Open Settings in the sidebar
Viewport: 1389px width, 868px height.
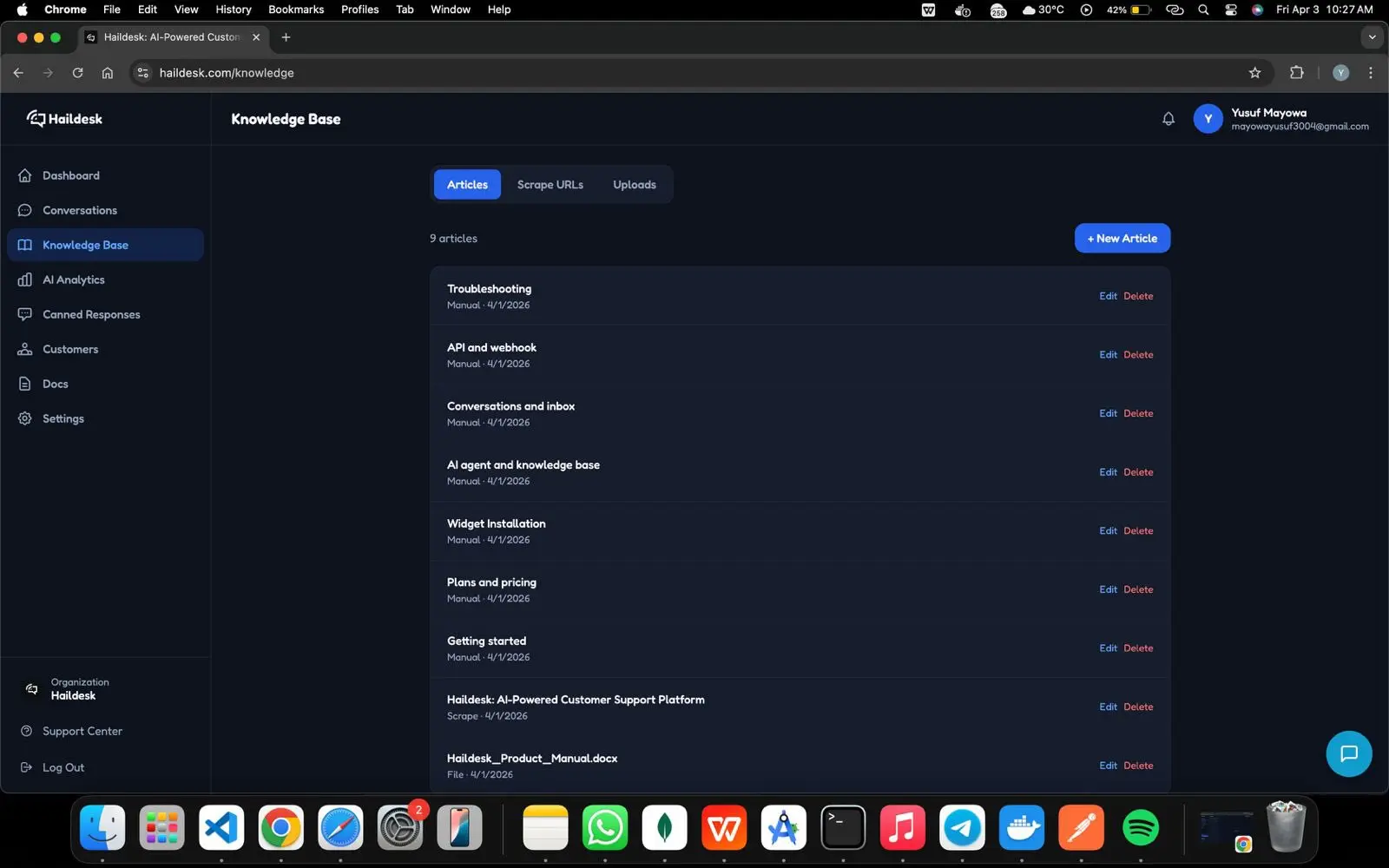pos(105,418)
